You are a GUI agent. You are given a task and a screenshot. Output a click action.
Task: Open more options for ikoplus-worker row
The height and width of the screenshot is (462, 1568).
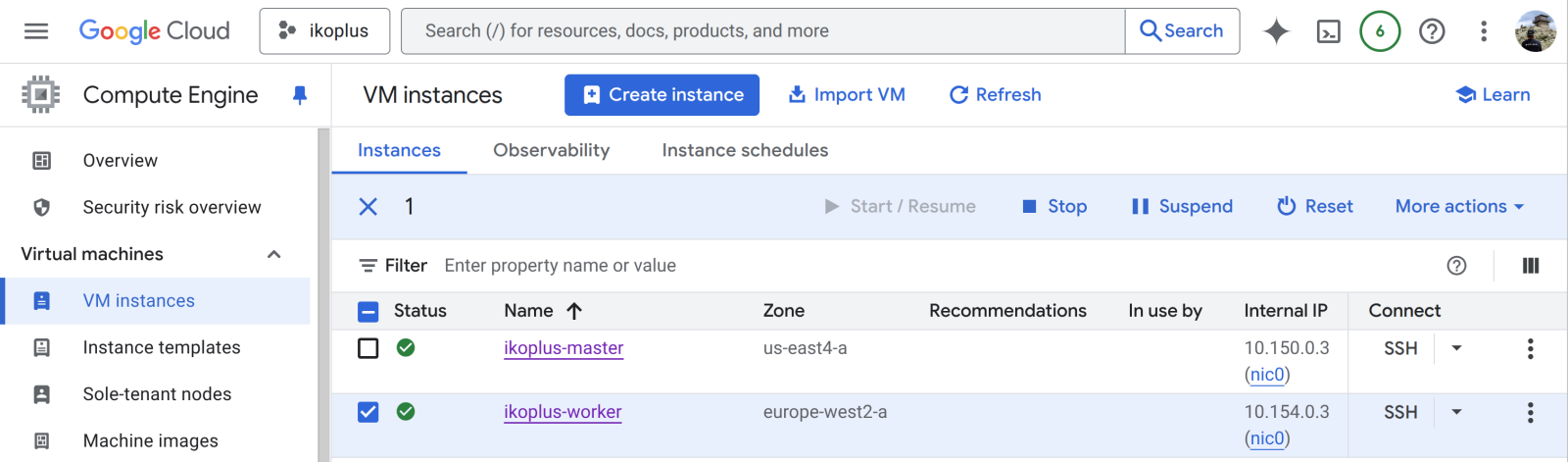[x=1530, y=413]
